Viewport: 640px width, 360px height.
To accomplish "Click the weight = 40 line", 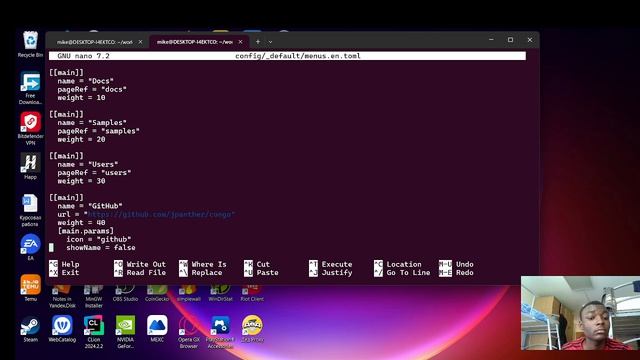I will (x=81, y=223).
